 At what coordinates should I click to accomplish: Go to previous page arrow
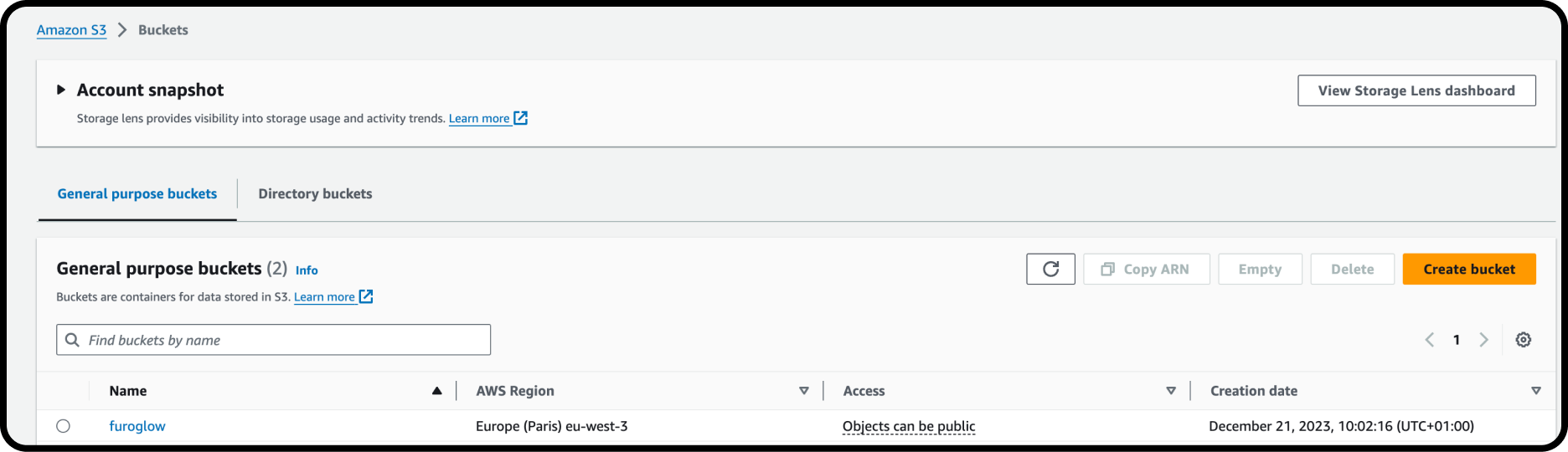1430,340
